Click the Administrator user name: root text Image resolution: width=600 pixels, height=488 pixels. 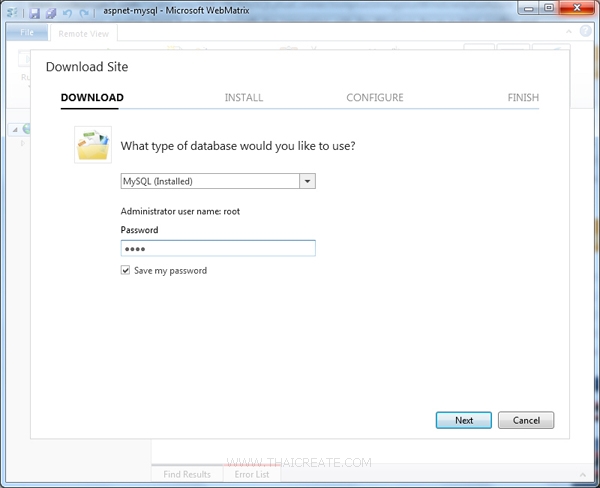tap(180, 211)
